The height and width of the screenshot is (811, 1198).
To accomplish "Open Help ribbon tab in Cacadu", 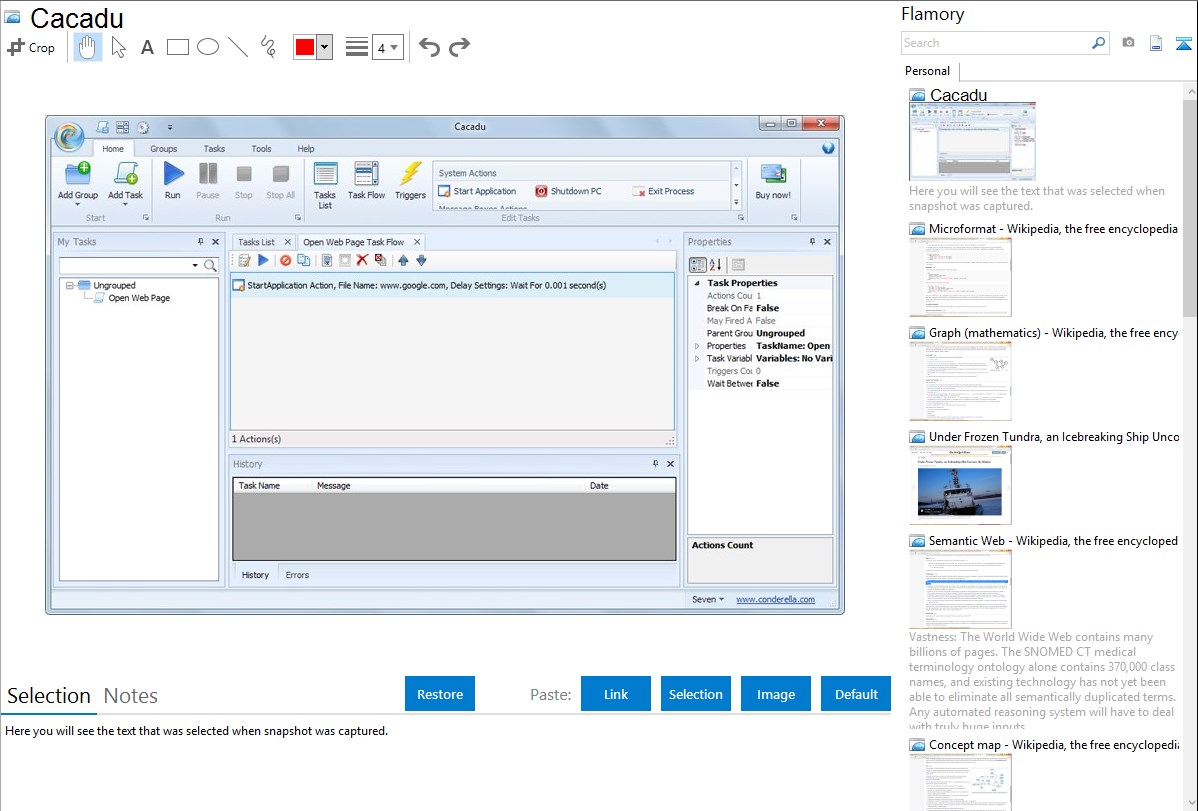I will coord(306,148).
